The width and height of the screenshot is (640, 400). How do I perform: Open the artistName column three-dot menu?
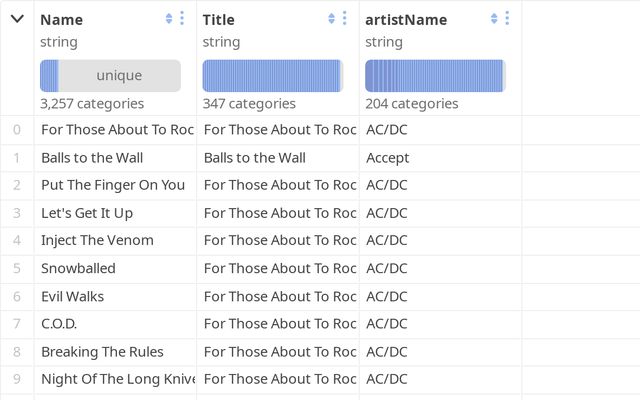click(507, 18)
